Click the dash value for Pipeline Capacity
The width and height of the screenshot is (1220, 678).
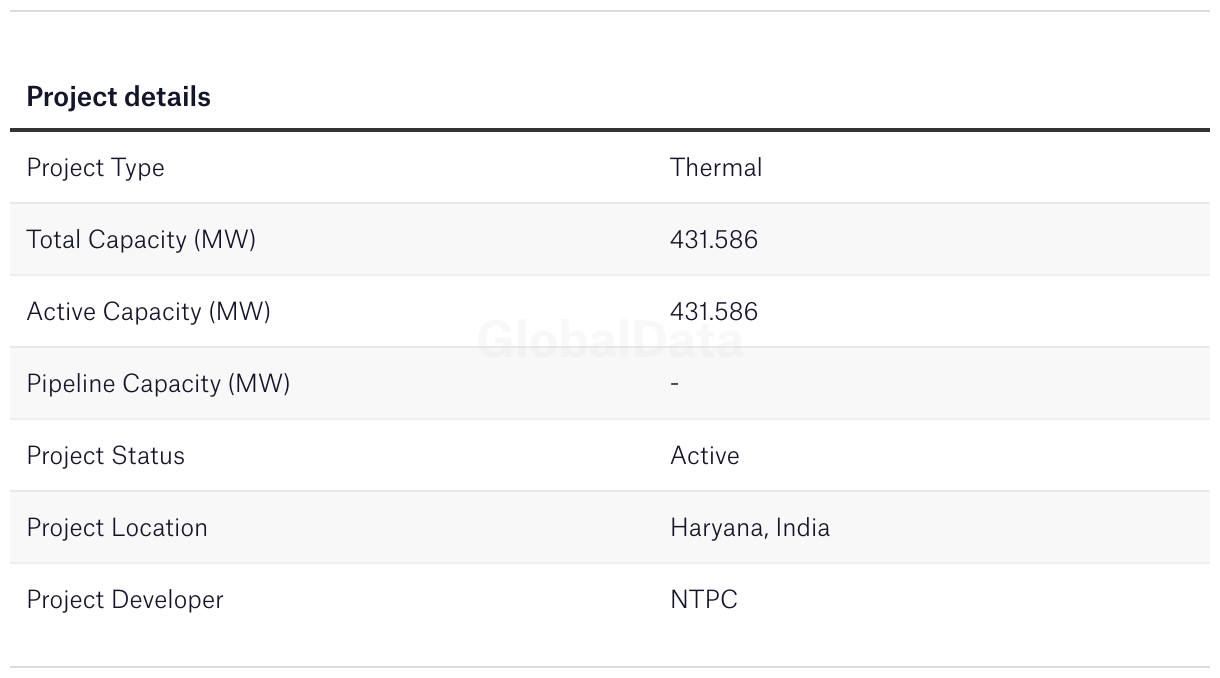point(675,384)
